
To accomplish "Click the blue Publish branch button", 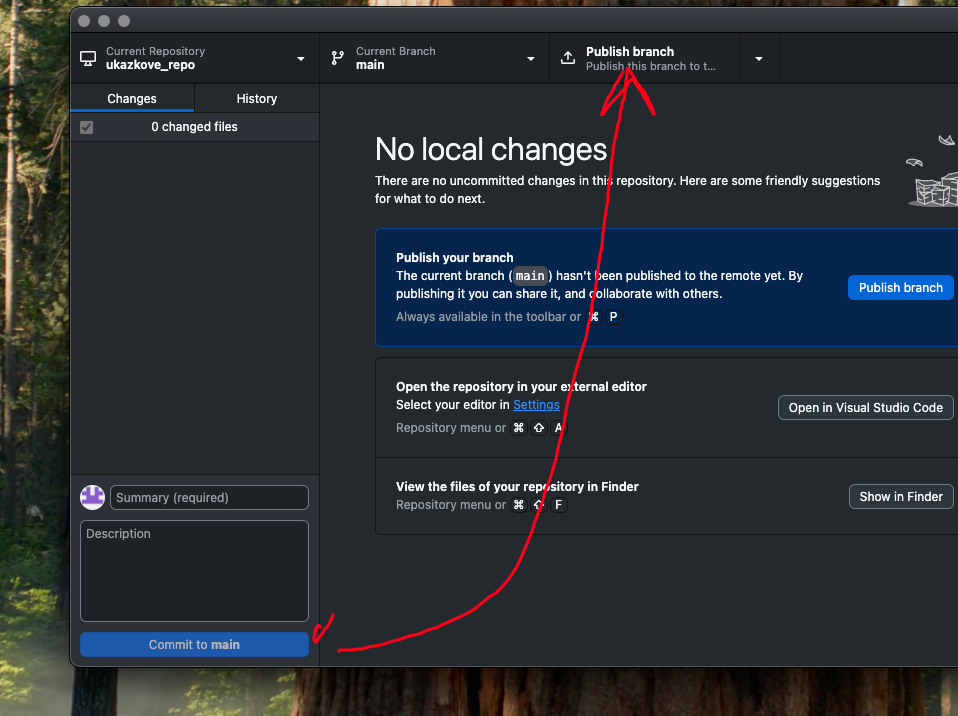I will point(900,287).
